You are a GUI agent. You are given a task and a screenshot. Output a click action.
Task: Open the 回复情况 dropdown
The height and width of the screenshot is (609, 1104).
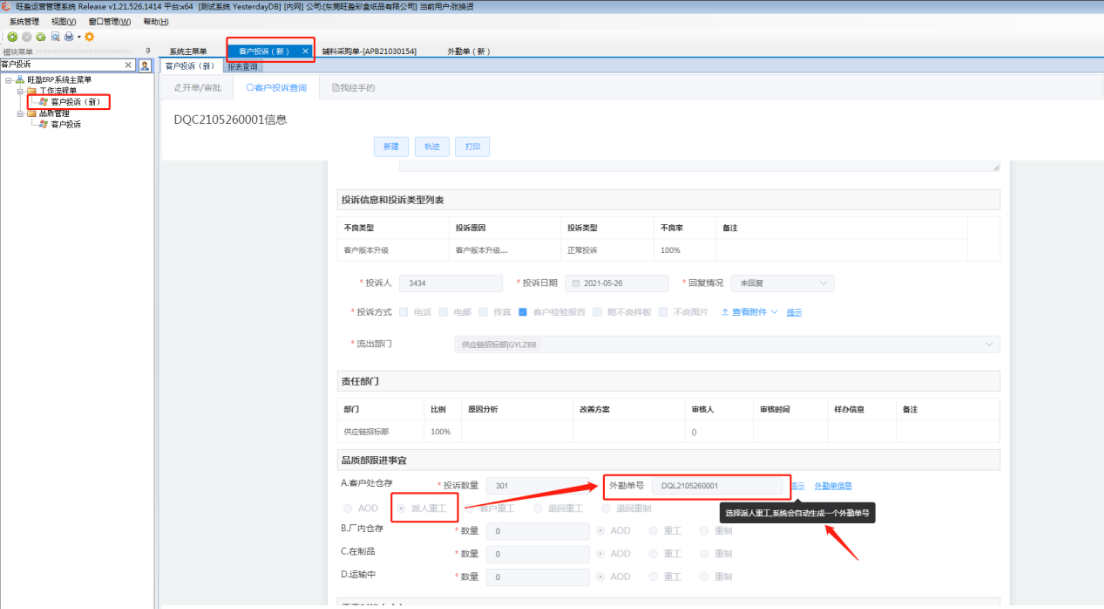782,283
